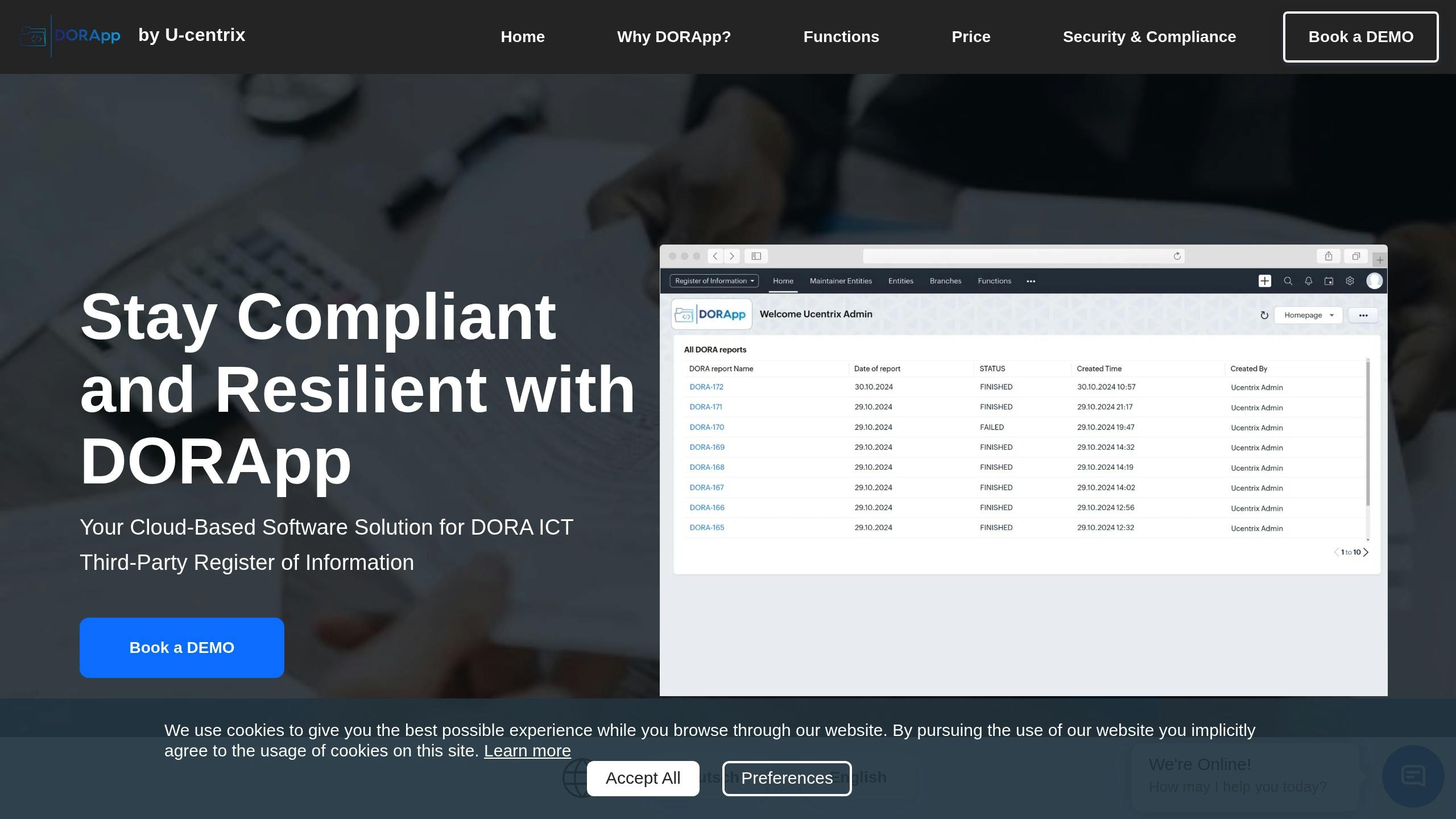
Task: Click the by U-centrix header text
Action: (192, 35)
